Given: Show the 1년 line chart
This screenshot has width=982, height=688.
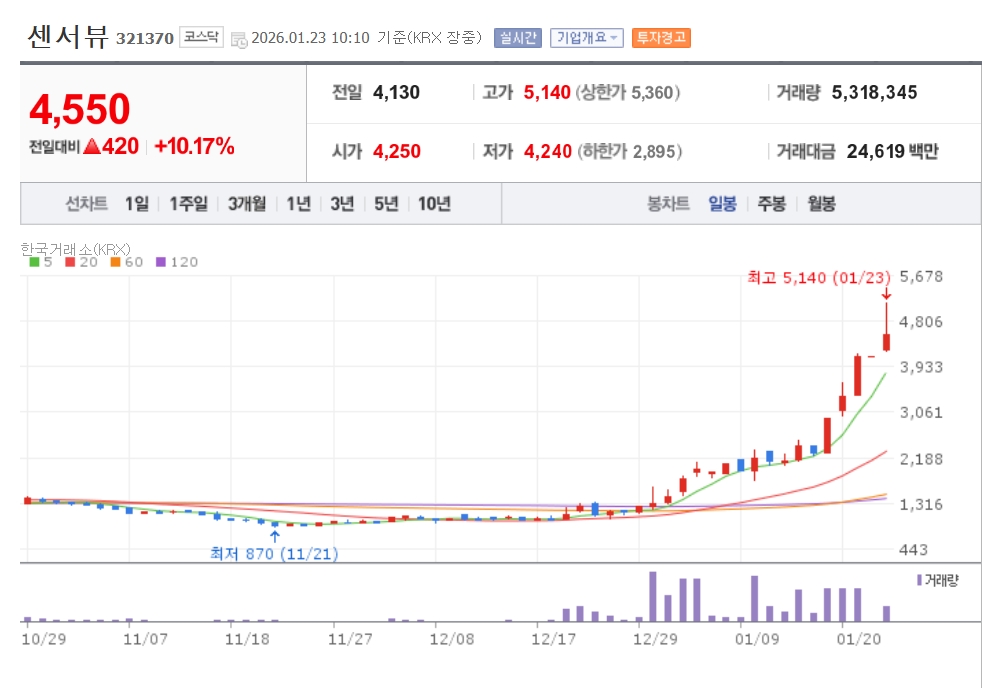Looking at the screenshot, I should point(298,204).
